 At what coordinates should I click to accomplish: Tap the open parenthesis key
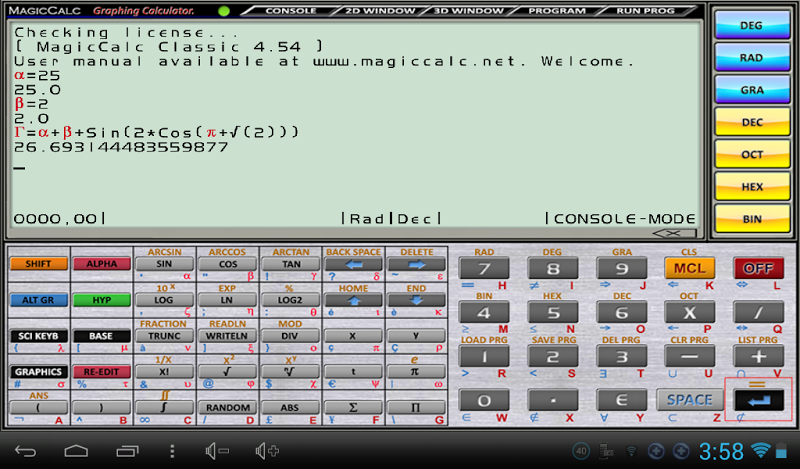point(38,407)
